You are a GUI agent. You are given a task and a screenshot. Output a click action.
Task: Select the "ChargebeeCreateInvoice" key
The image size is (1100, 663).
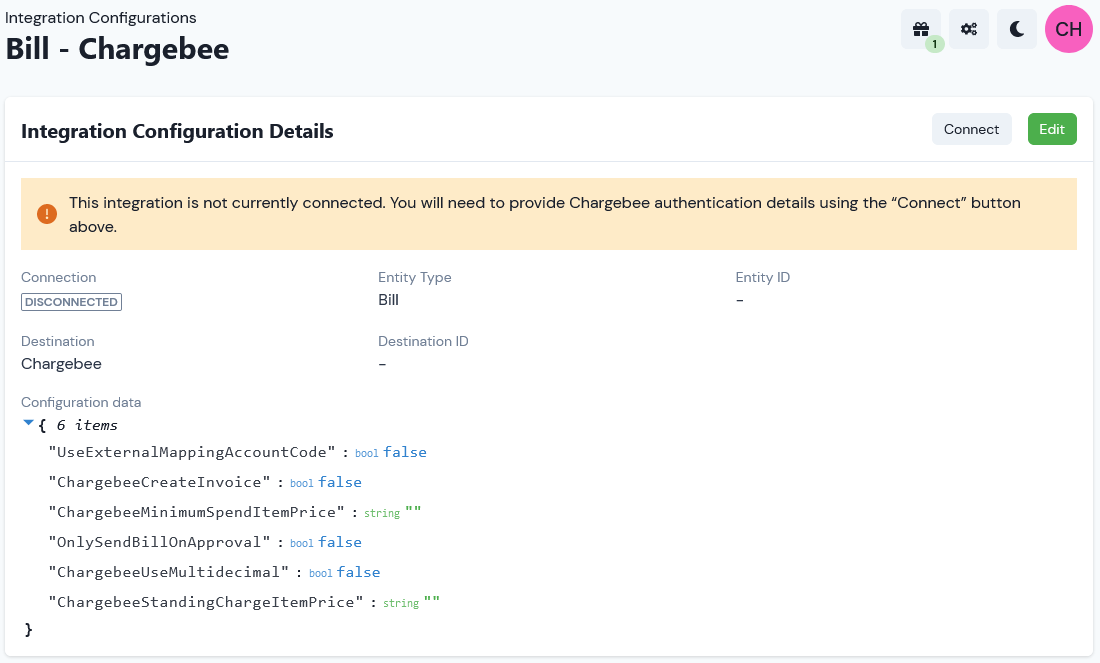[159, 483]
